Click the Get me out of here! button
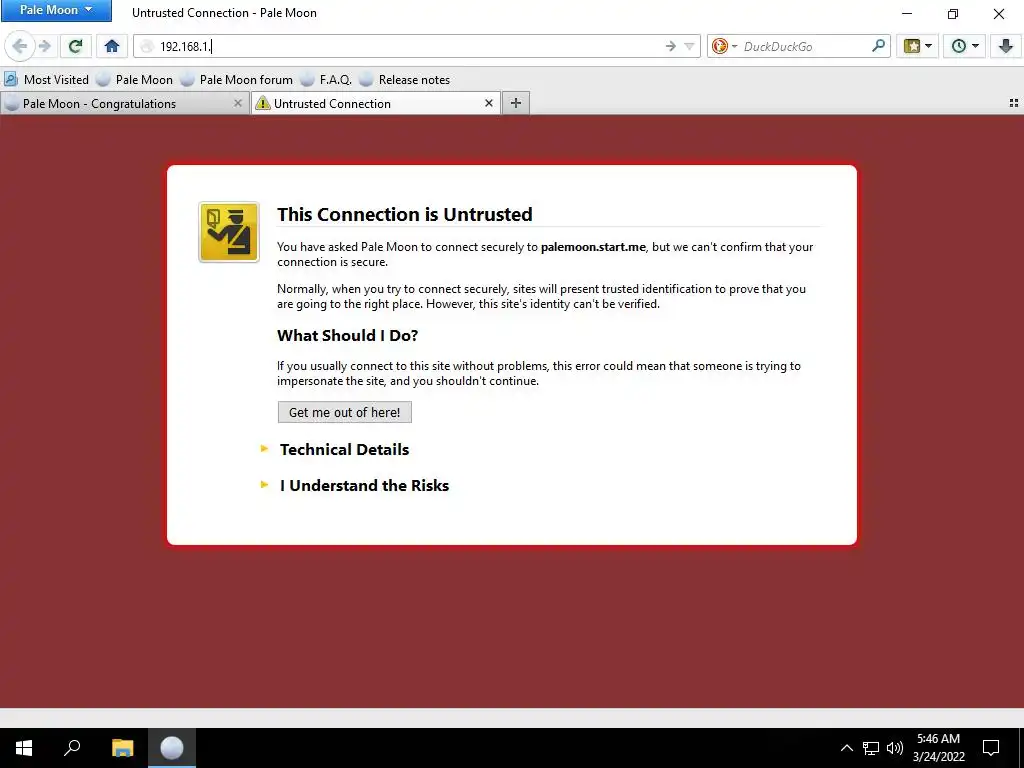This screenshot has height=768, width=1024. [345, 412]
